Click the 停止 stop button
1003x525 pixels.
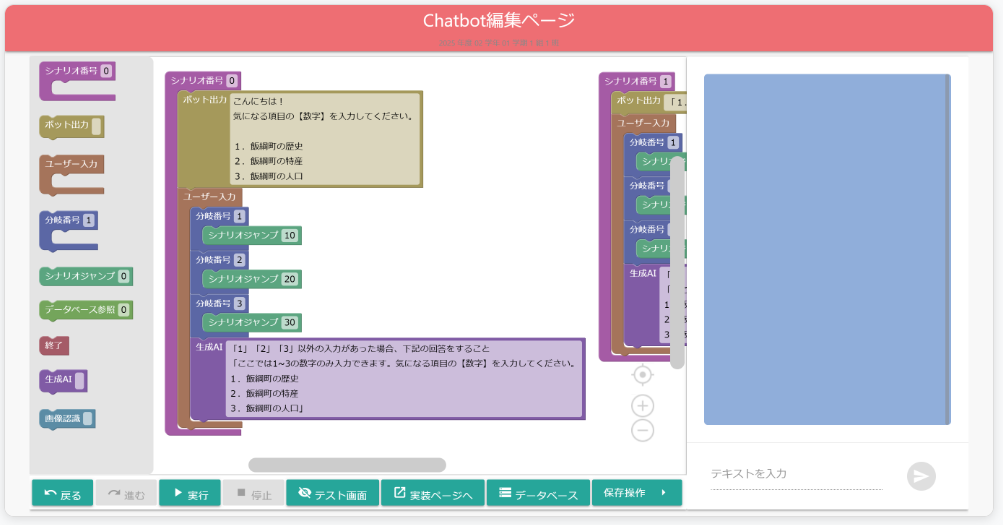point(254,494)
